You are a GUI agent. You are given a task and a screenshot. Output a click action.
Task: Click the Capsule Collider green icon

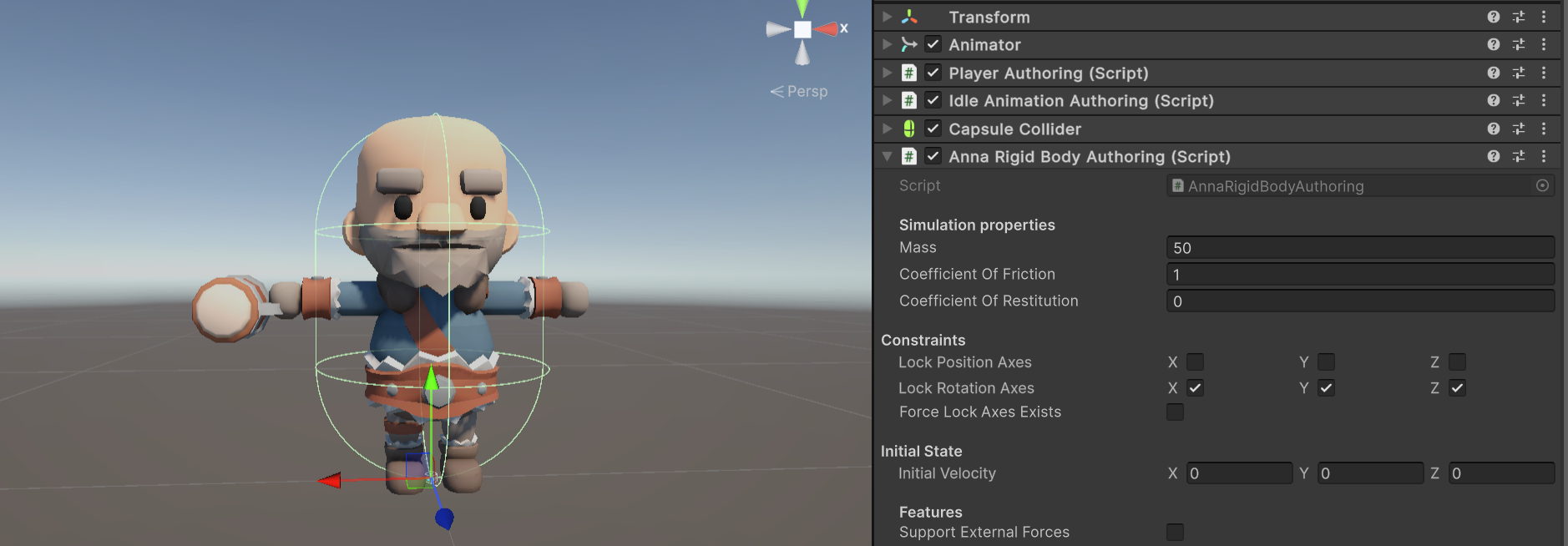[909, 129]
